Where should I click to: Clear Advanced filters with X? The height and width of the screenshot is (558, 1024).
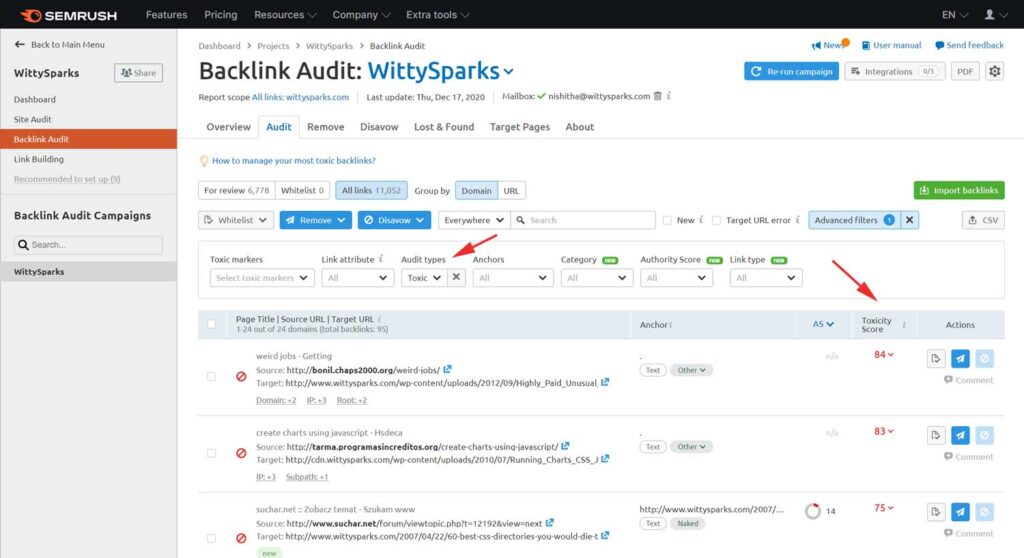click(x=909, y=220)
